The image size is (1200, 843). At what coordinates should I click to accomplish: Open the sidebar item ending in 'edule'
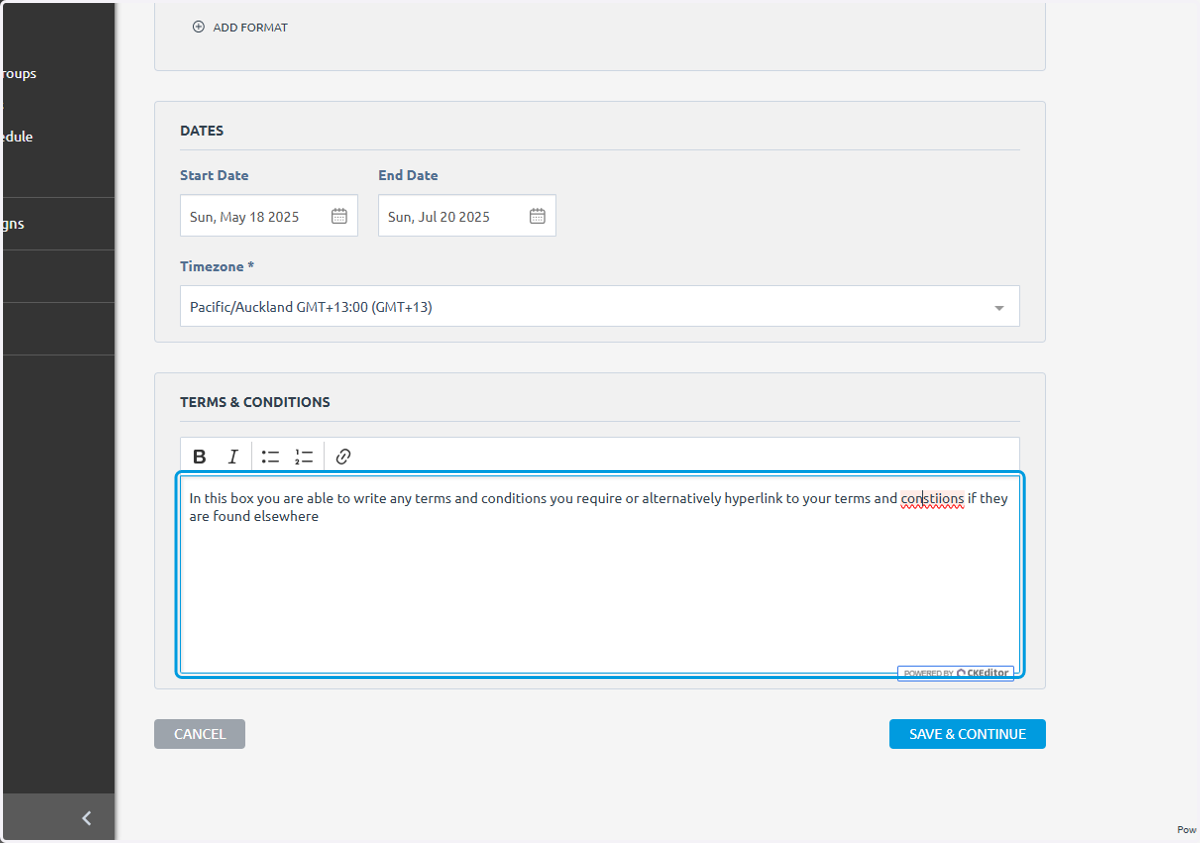tap(17, 137)
